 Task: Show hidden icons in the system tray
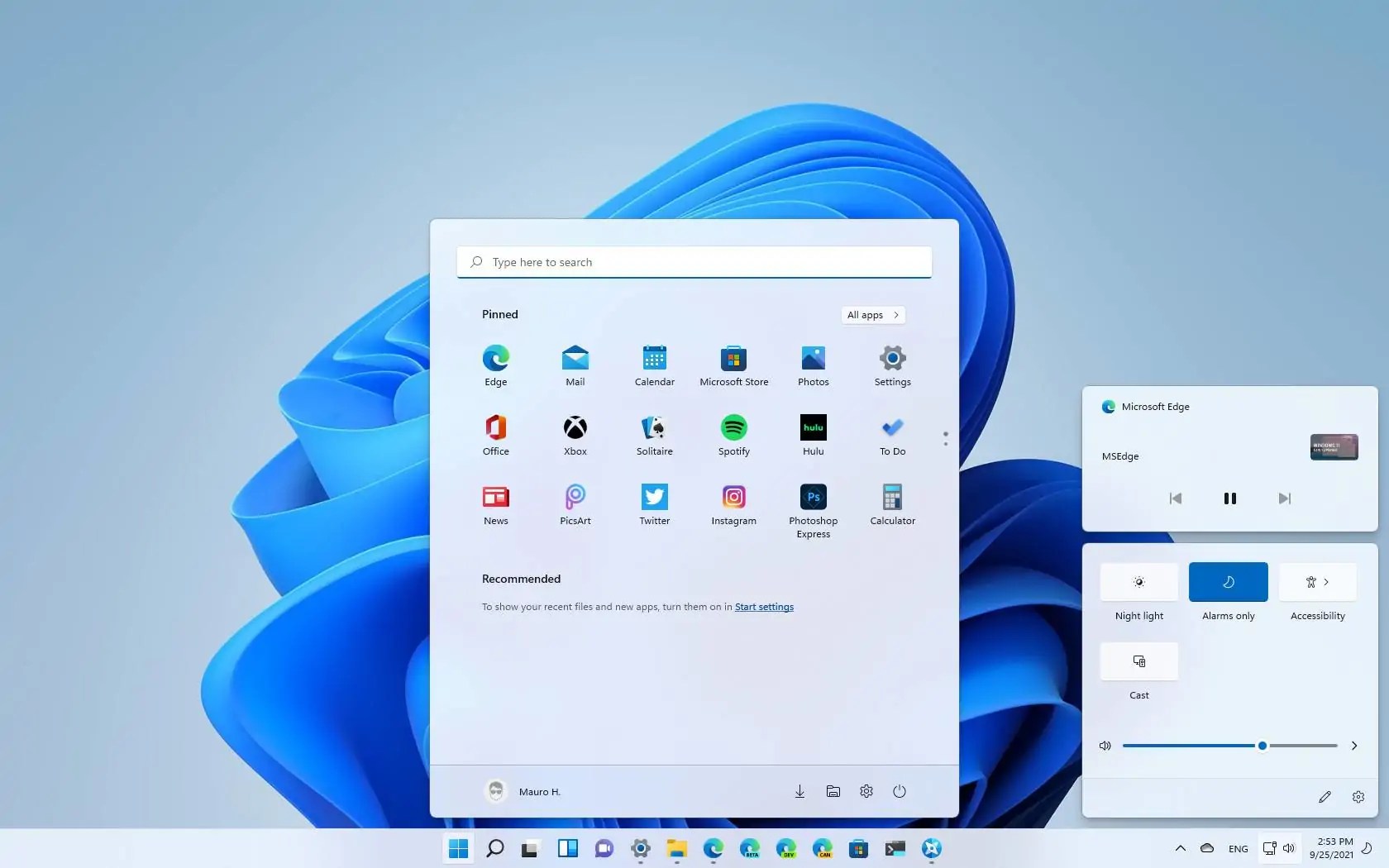1180,848
